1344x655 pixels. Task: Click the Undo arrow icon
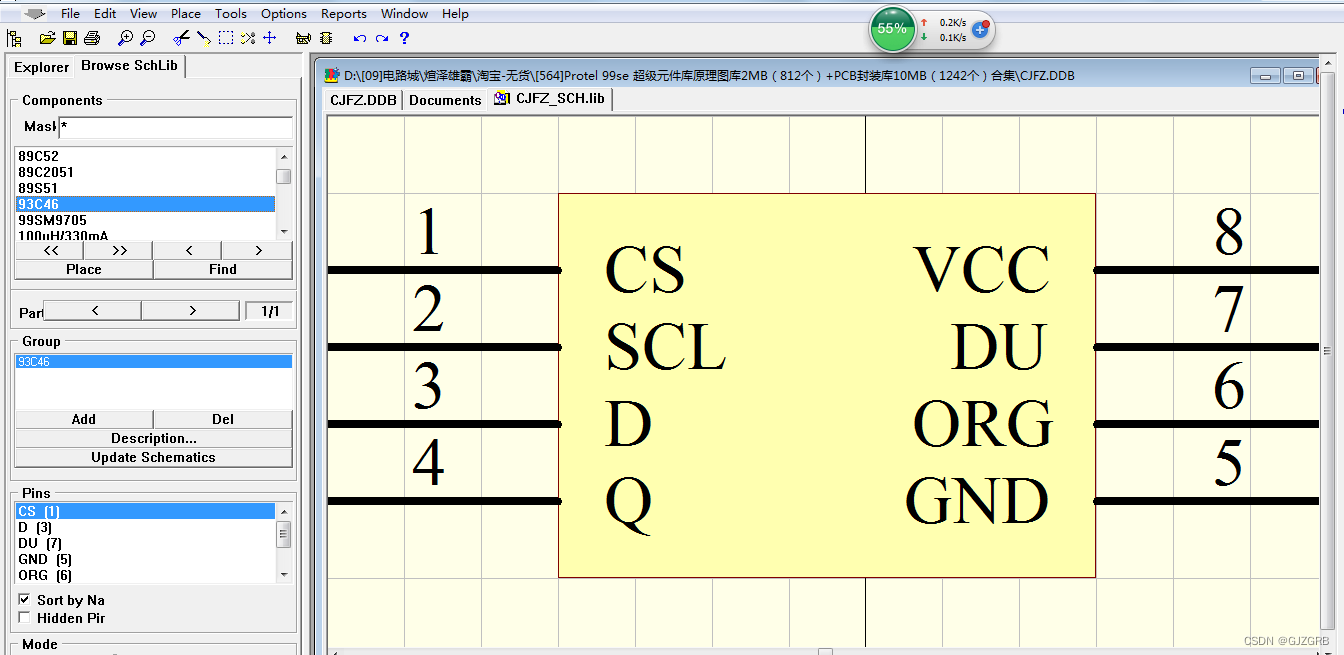[360, 38]
